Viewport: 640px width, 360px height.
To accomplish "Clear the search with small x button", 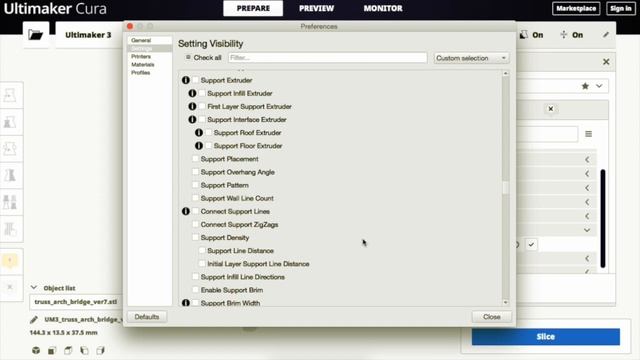I will (551, 109).
